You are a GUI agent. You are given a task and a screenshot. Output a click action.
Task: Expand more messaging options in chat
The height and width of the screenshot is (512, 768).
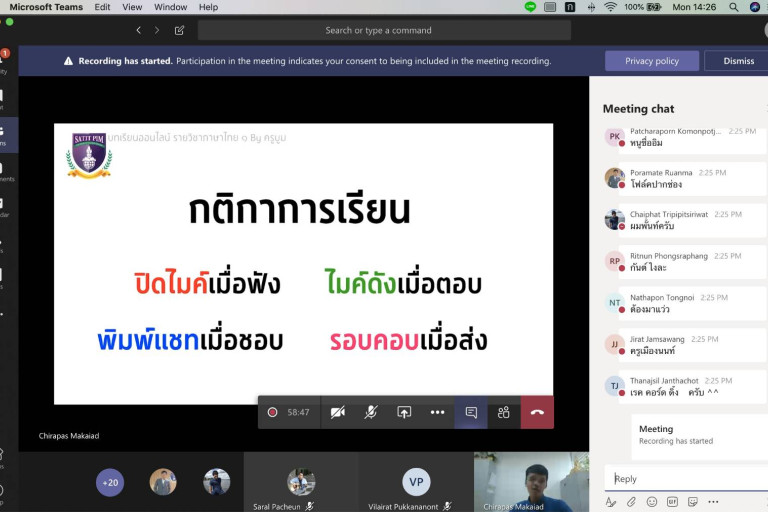[x=713, y=501]
